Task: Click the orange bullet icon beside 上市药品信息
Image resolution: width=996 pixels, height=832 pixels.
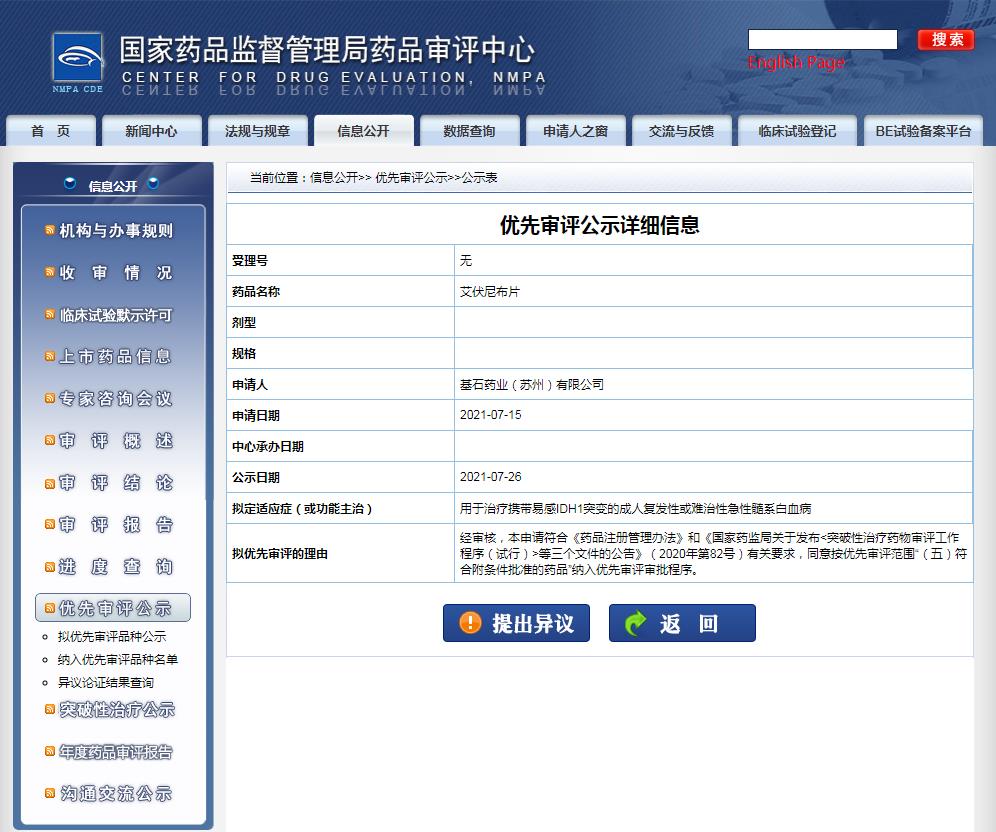Action: (x=49, y=357)
